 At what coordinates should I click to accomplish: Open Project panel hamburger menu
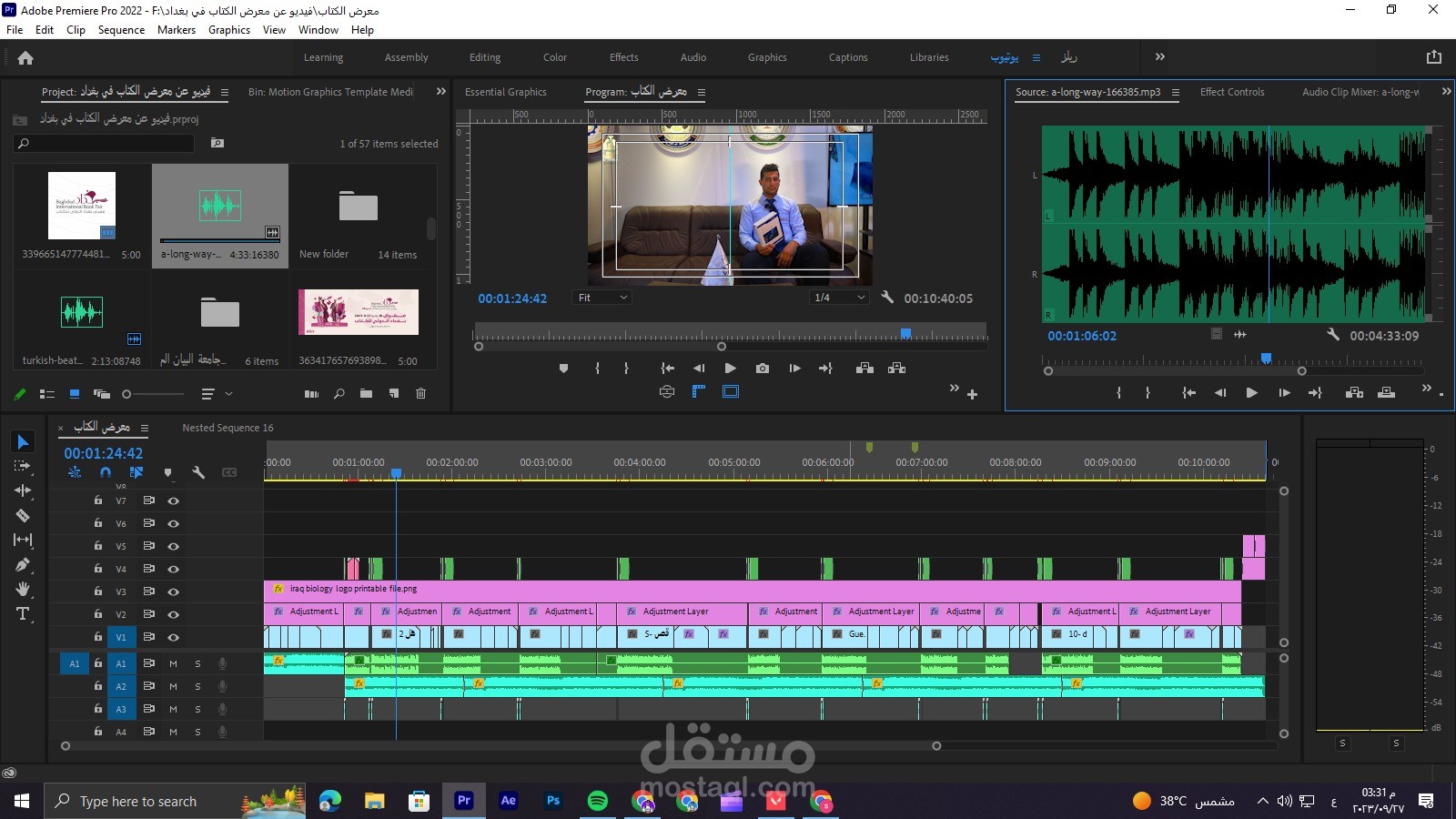[x=225, y=92]
